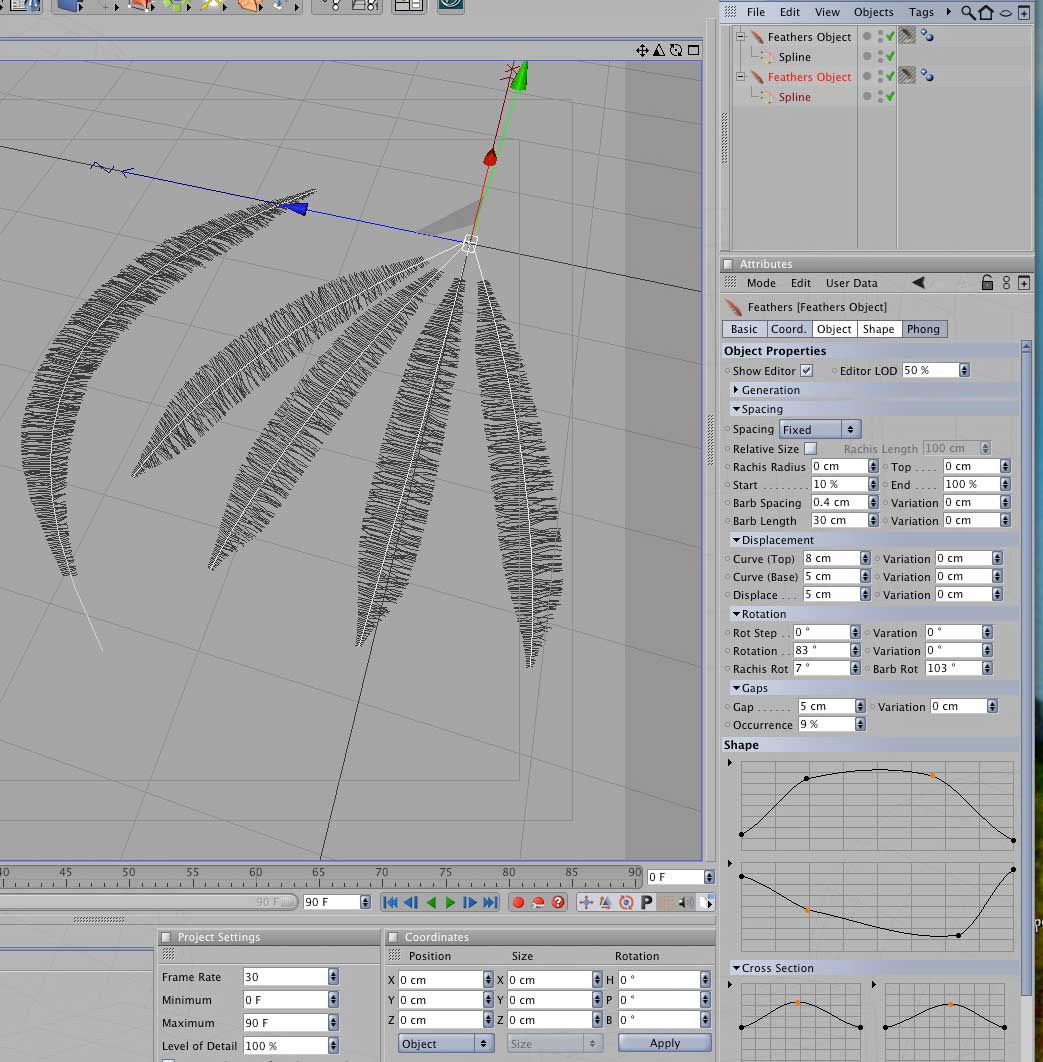
Task: Play animation backwards
Action: point(431,902)
